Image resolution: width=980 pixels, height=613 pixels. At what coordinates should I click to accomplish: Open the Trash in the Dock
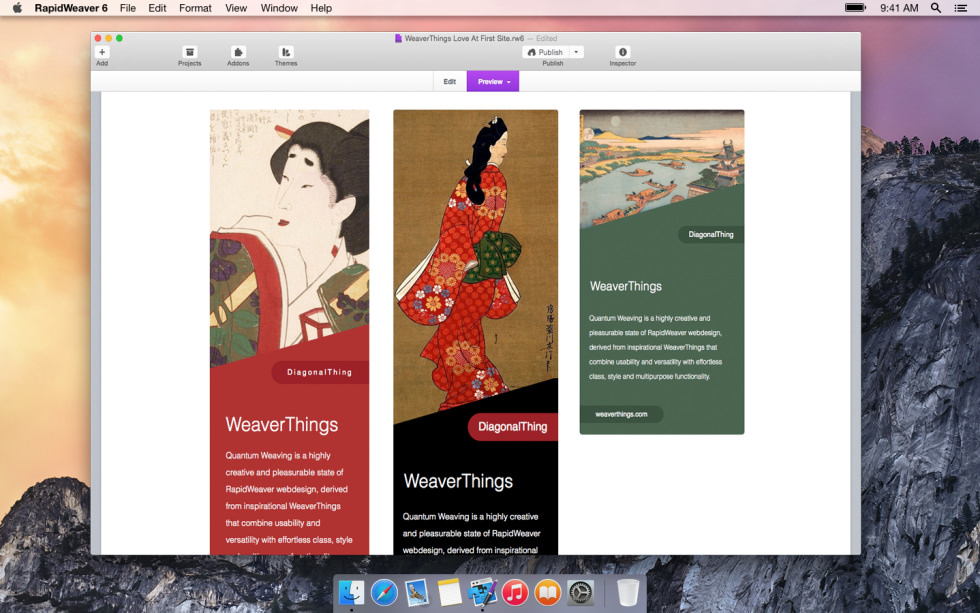coord(628,592)
